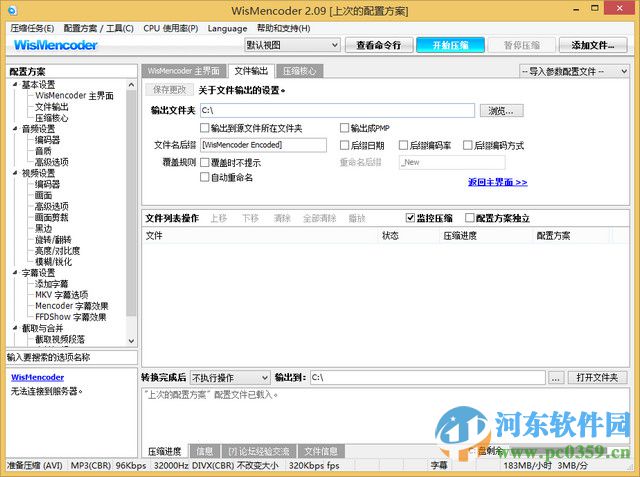Screen dimensions: 640x477
Task: Click the tree scrollbar up arrow
Action: [131, 85]
